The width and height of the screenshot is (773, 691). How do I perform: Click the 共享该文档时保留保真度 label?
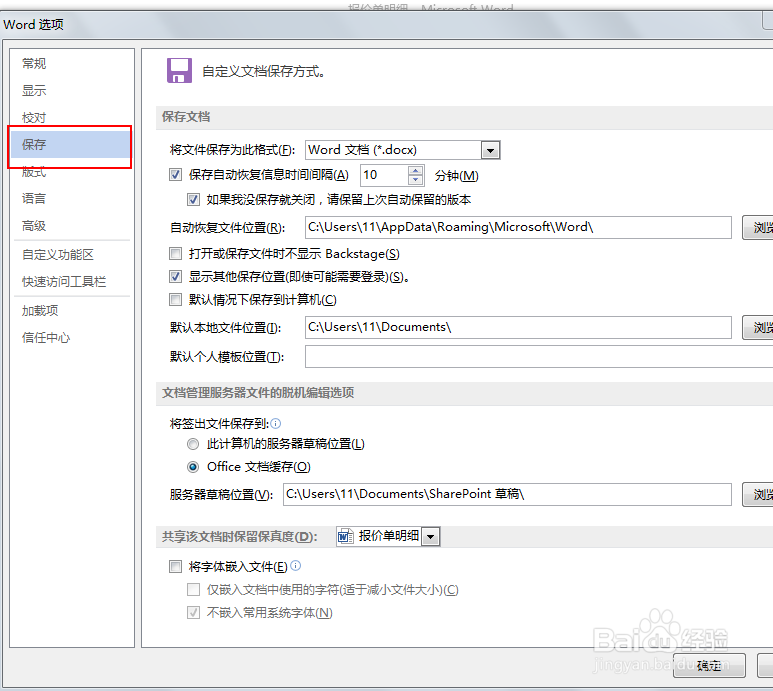[x=240, y=537]
